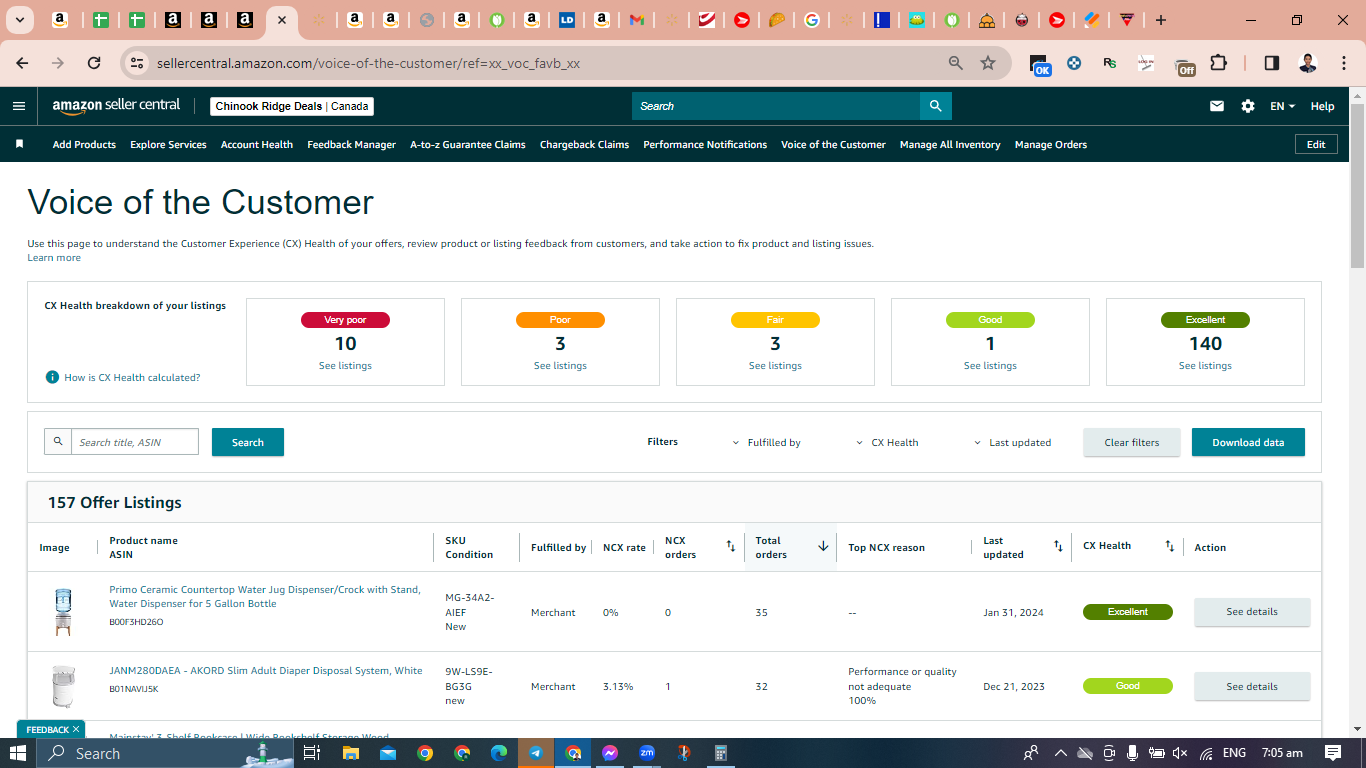The width and height of the screenshot is (1366, 768).
Task: See listings under Poor
Action: [x=560, y=366]
